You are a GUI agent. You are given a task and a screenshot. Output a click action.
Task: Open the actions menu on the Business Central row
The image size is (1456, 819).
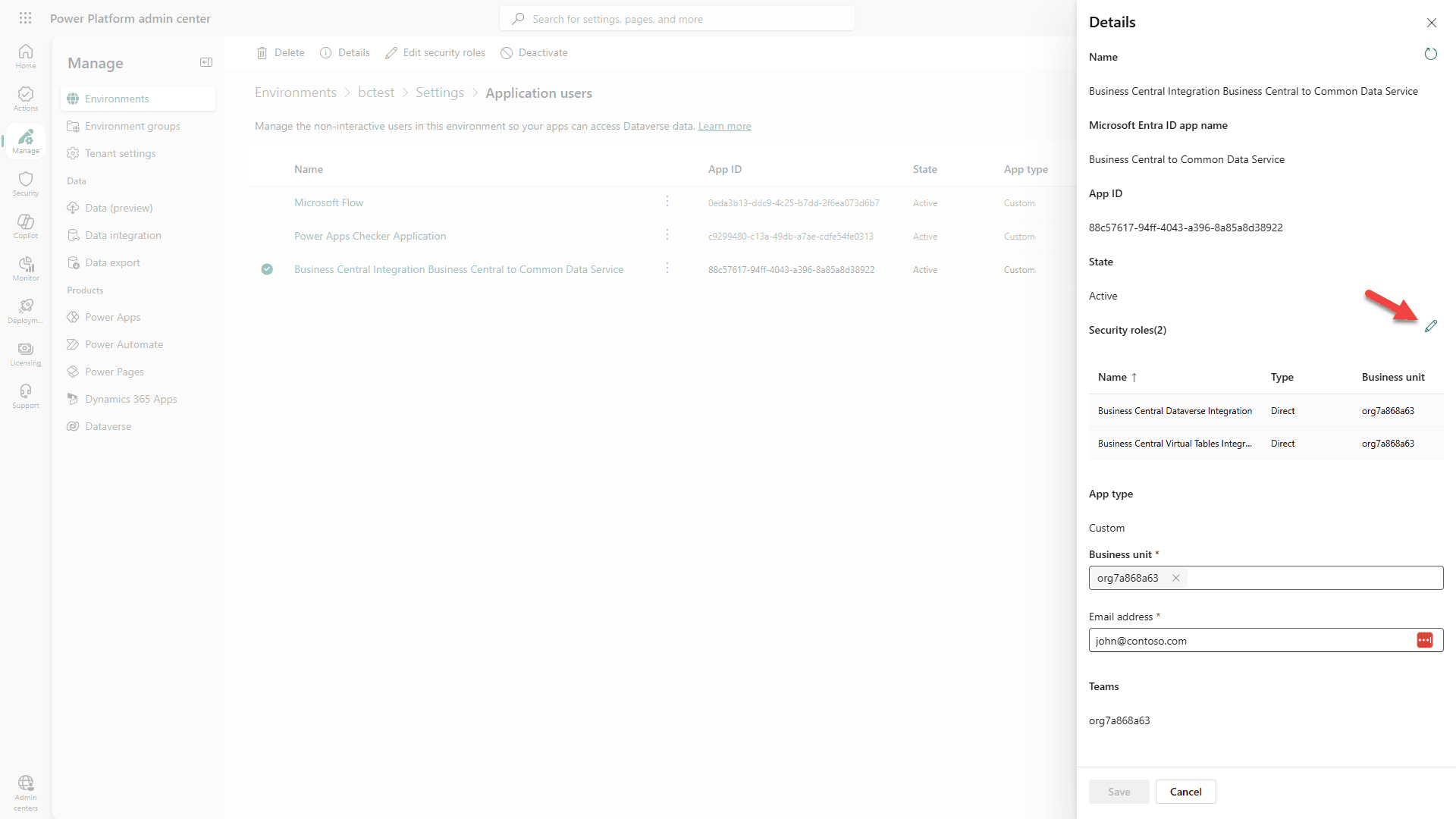[x=667, y=268]
